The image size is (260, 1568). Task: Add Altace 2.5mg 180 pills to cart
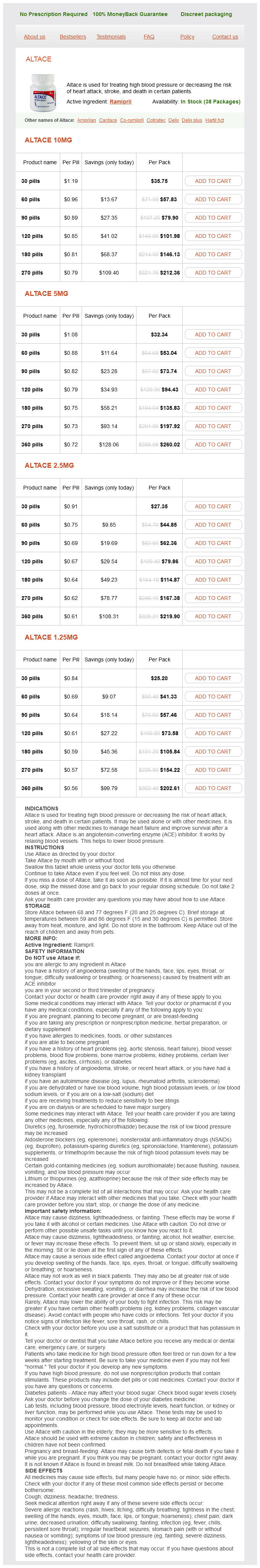[213, 579]
